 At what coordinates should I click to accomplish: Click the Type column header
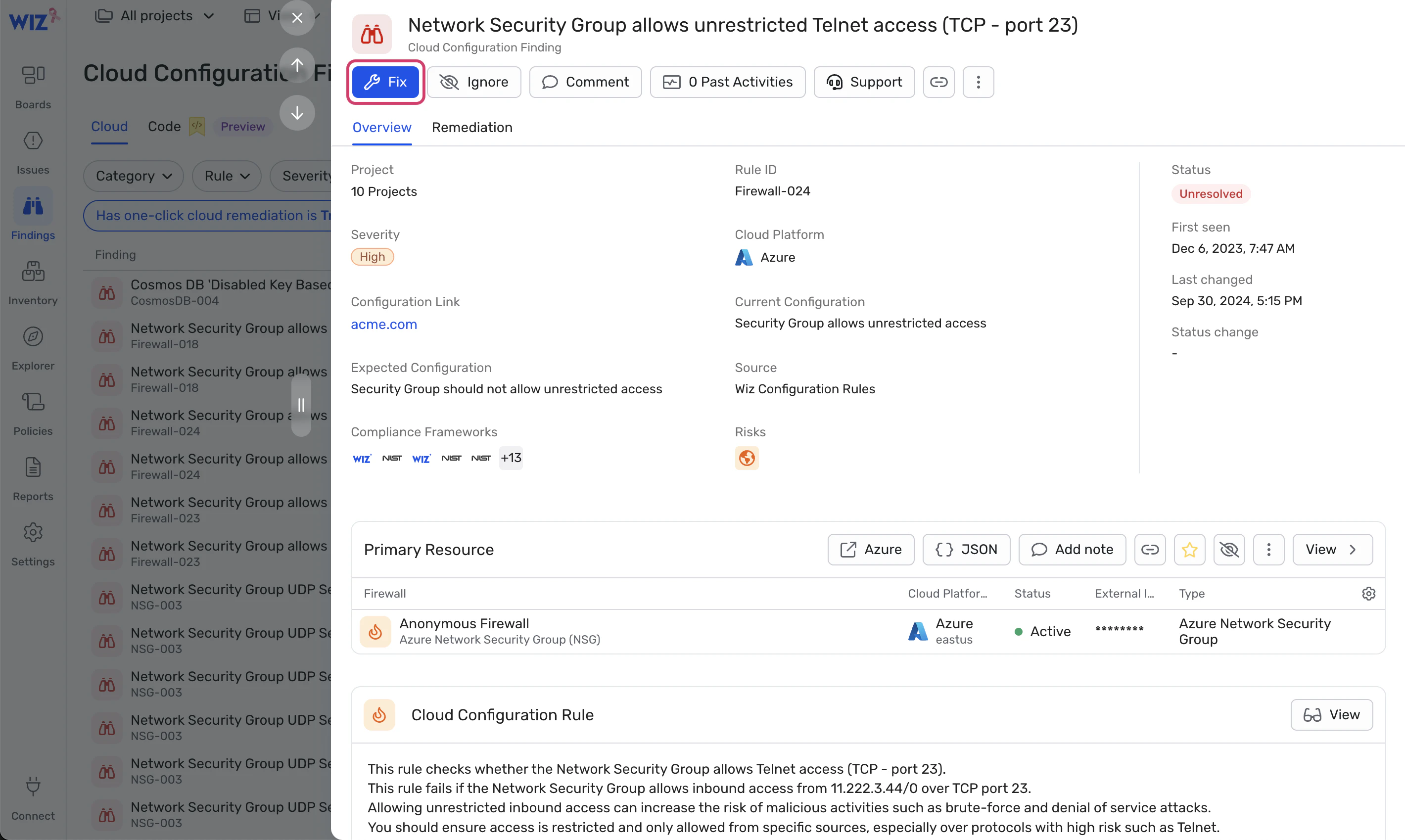[1192, 594]
